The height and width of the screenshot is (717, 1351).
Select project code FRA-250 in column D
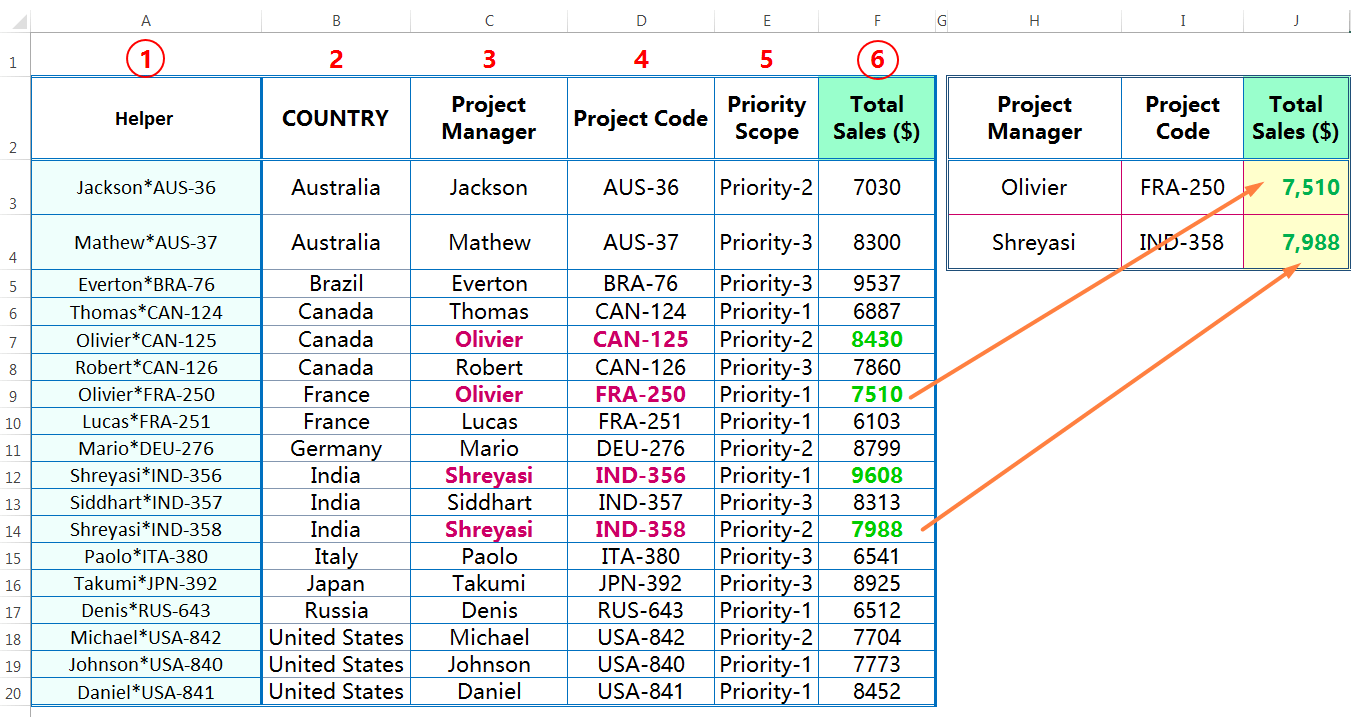[x=641, y=394]
